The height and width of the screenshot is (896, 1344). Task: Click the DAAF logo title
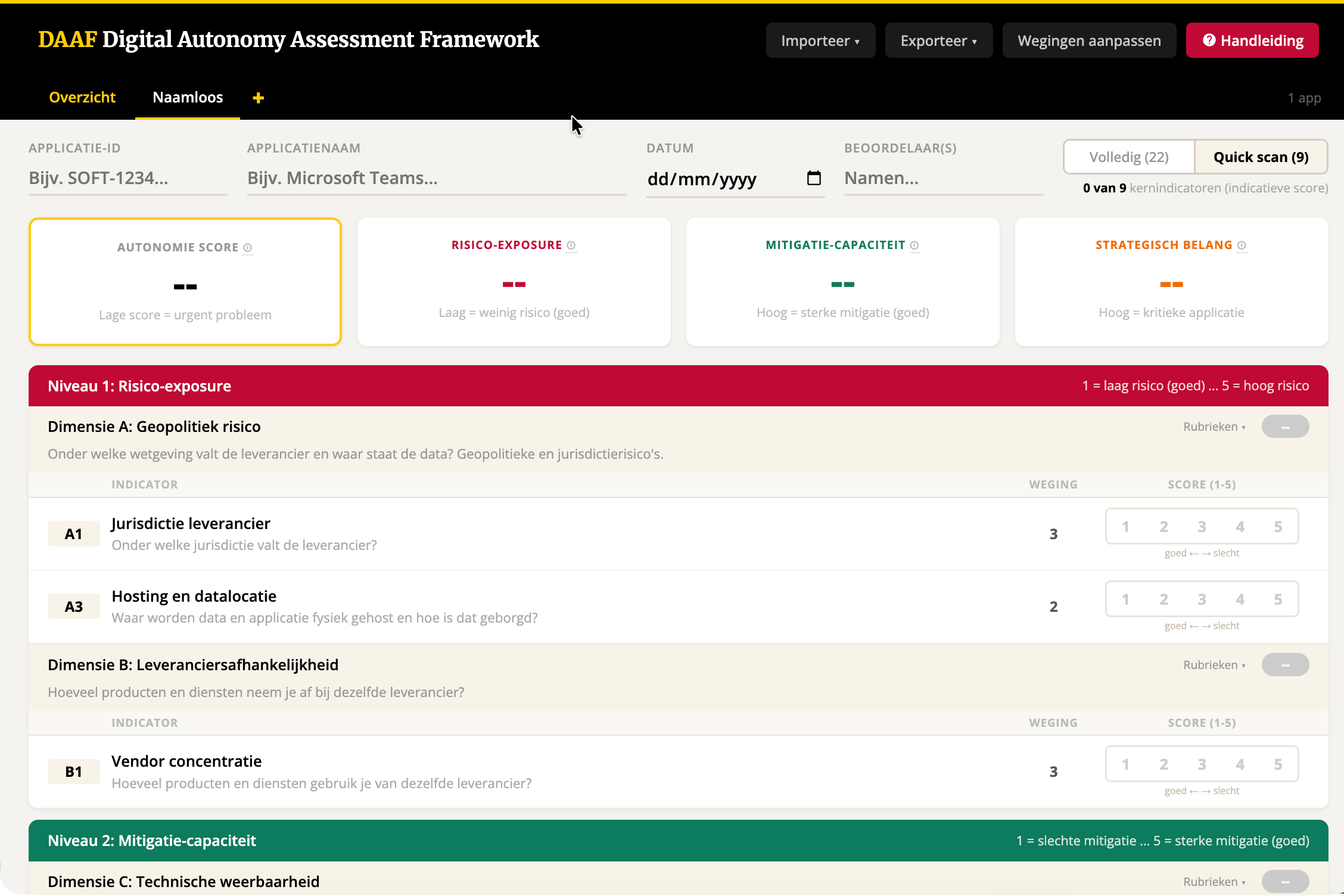[288, 39]
